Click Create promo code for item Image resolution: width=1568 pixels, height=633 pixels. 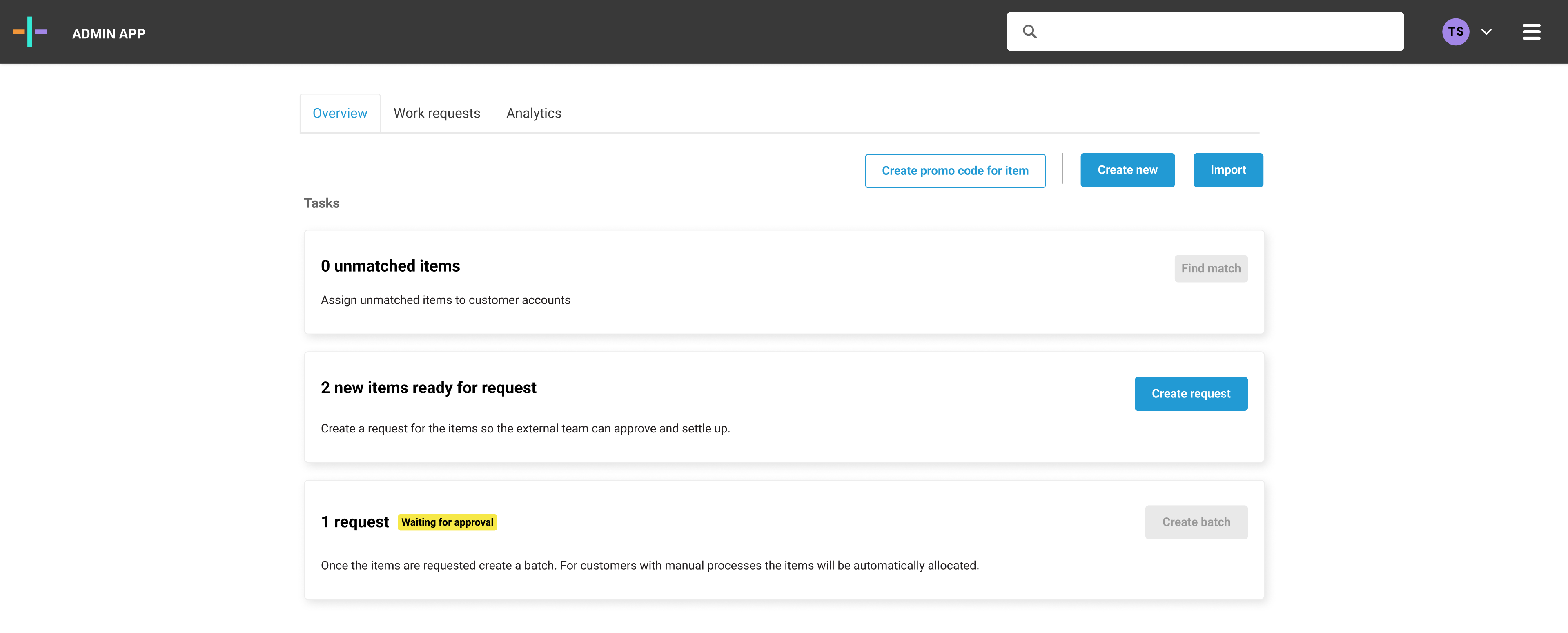pyautogui.click(x=954, y=171)
